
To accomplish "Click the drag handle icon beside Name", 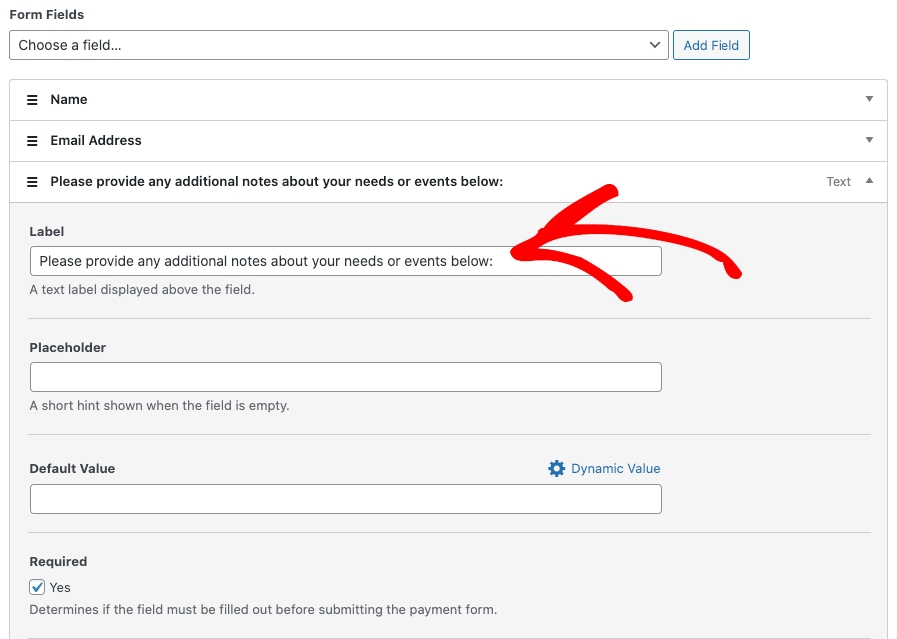I will [x=32, y=100].
